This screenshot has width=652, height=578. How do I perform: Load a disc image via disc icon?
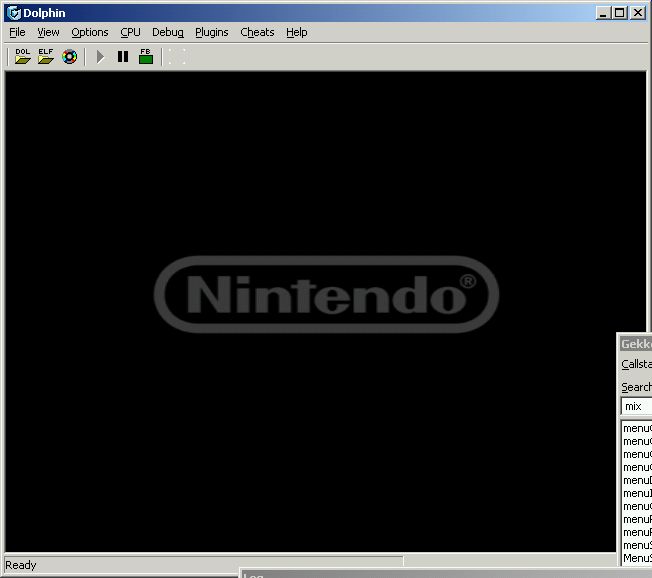pyautogui.click(x=69, y=57)
